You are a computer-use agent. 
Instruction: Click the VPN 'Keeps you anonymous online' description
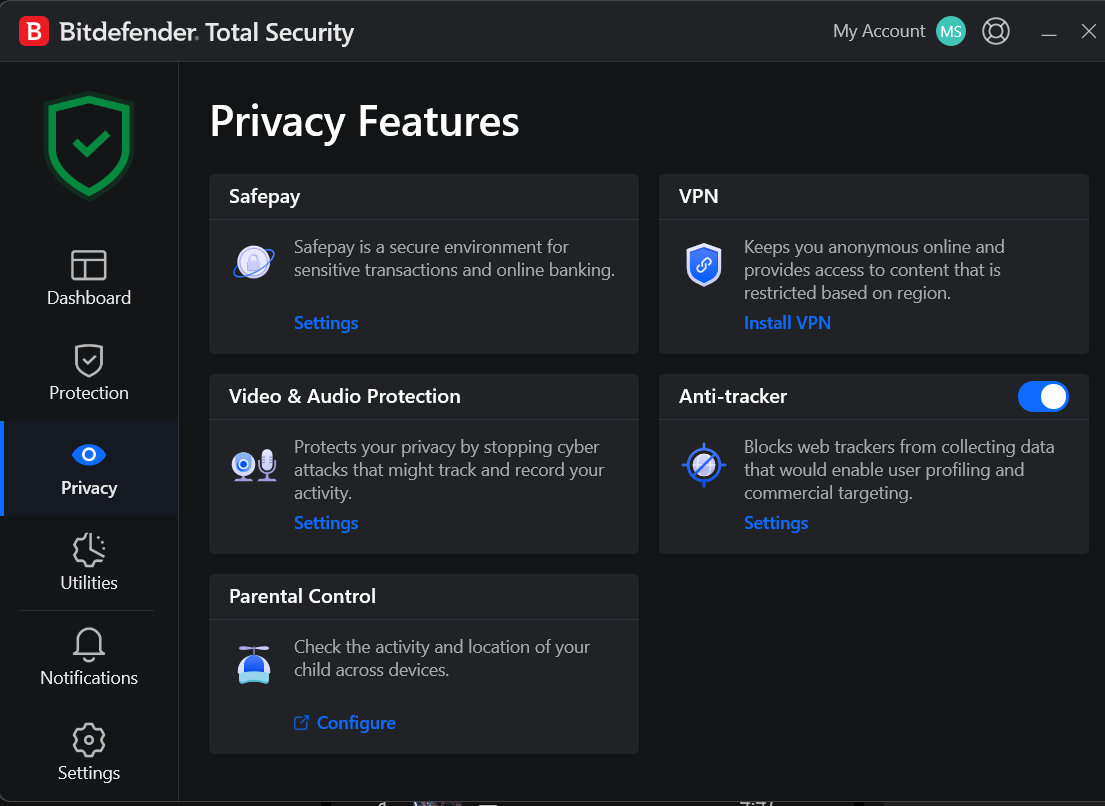pos(874,270)
